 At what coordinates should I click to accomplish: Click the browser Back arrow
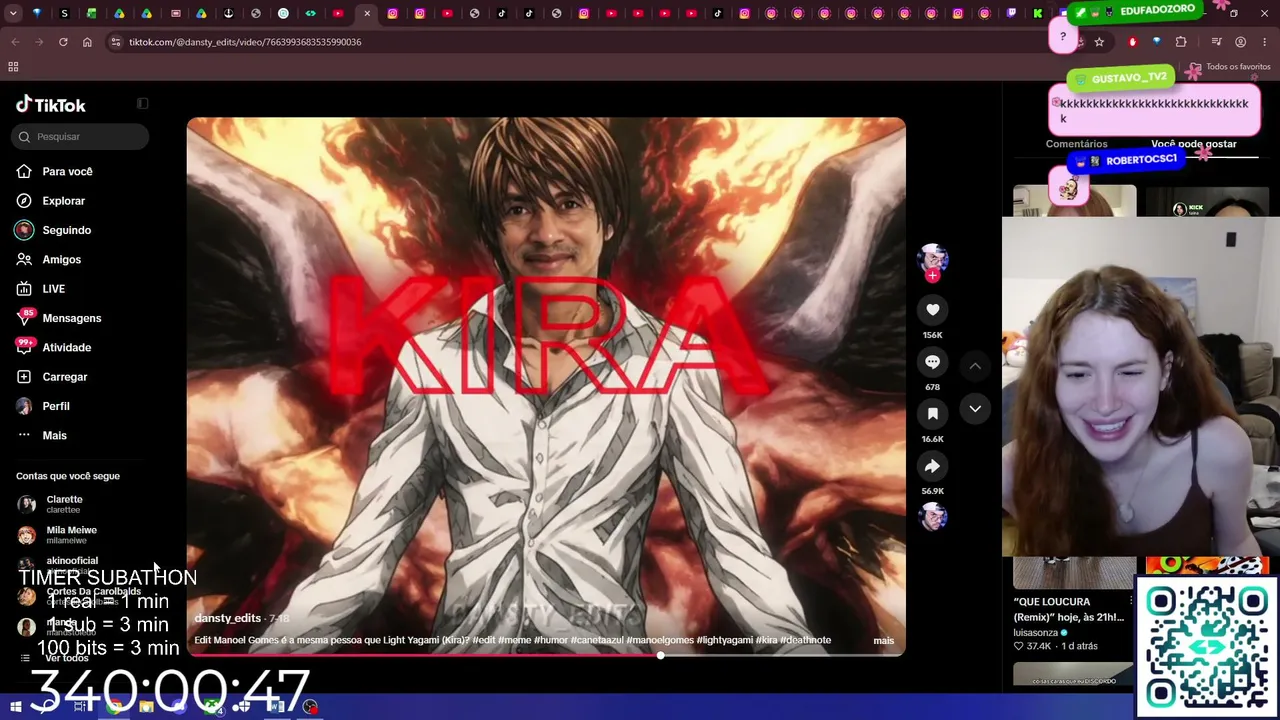pos(15,42)
